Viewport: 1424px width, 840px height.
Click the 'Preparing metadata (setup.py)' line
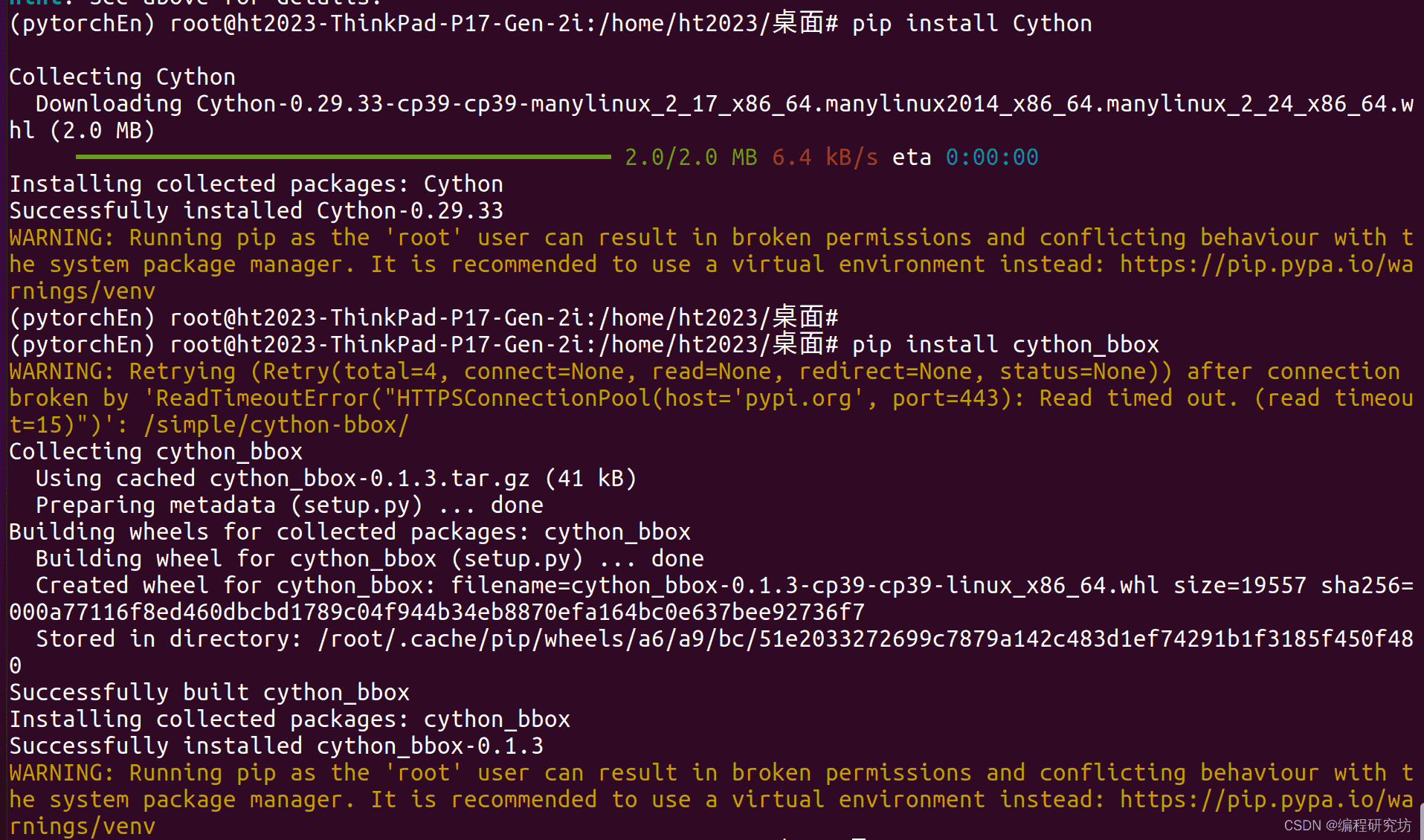[290, 505]
